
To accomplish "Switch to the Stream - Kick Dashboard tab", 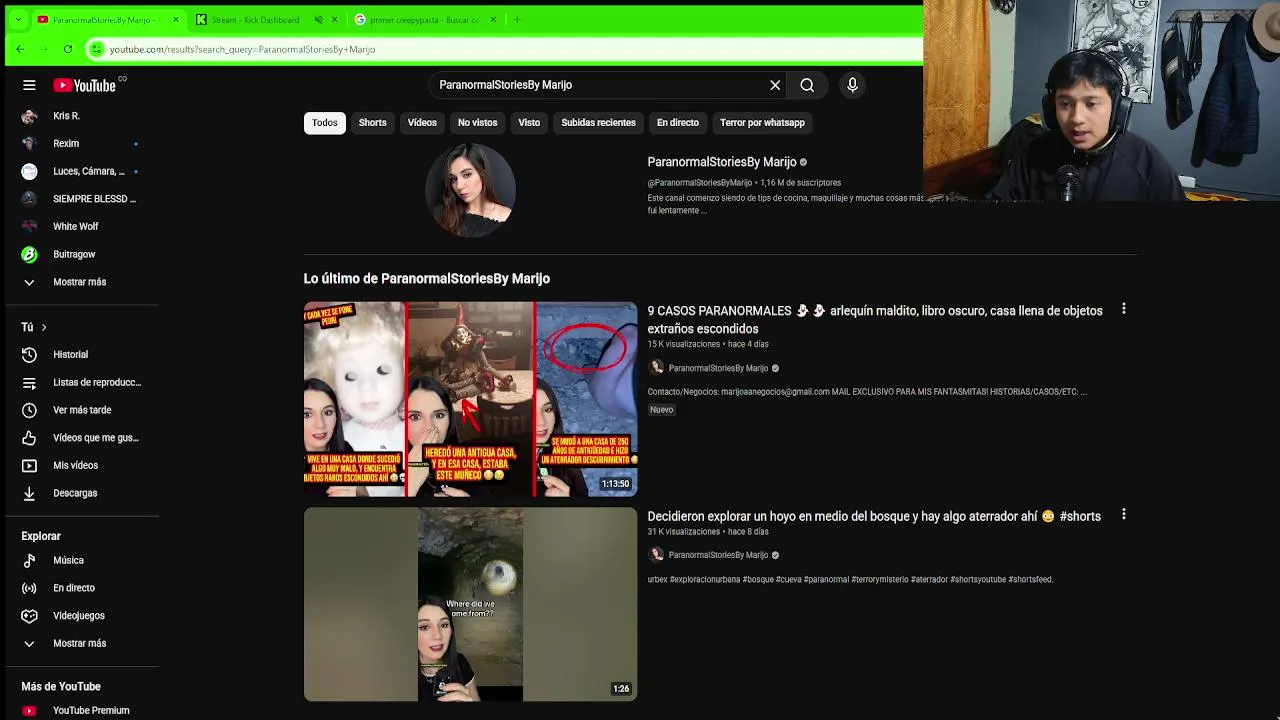I will (255, 20).
